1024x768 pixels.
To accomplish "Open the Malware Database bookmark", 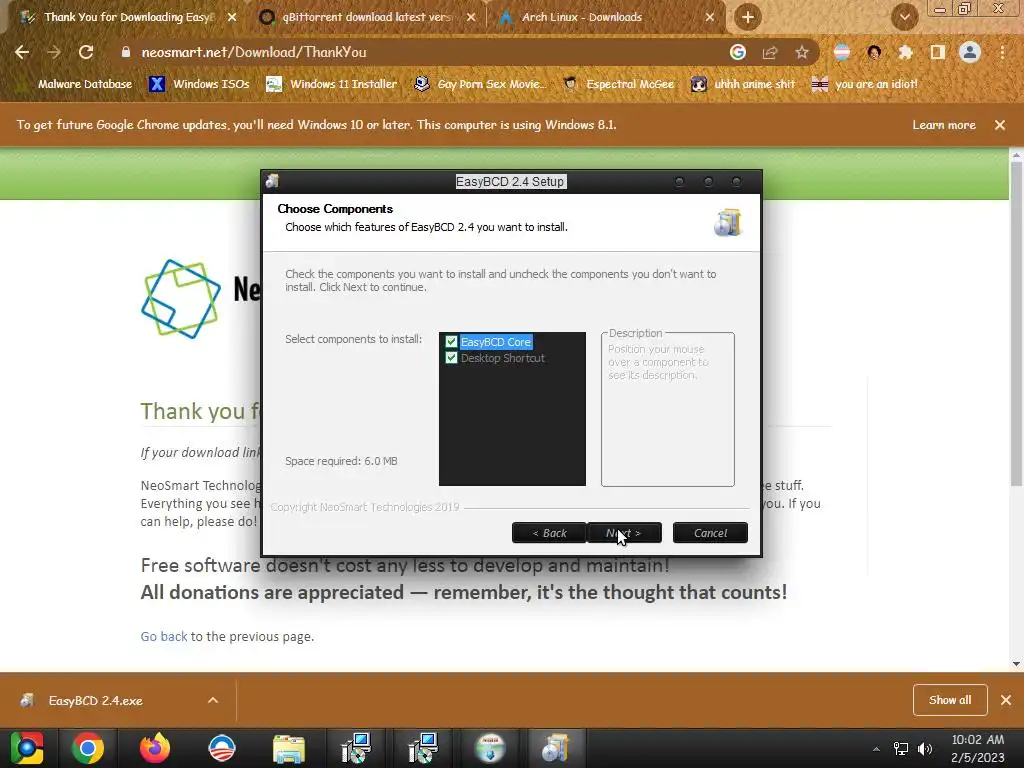I will (76, 84).
